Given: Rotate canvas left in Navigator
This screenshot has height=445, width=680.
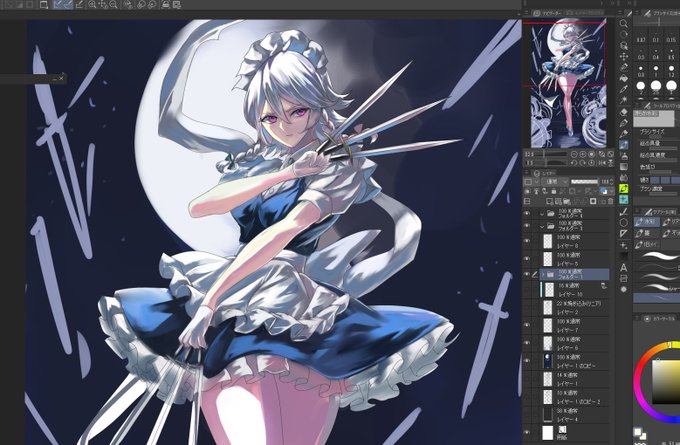Looking at the screenshot, I should pyautogui.click(x=574, y=163).
